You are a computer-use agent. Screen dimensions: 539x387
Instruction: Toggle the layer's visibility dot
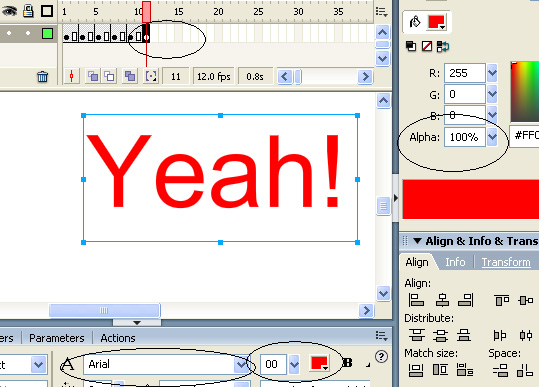[x=9, y=33]
